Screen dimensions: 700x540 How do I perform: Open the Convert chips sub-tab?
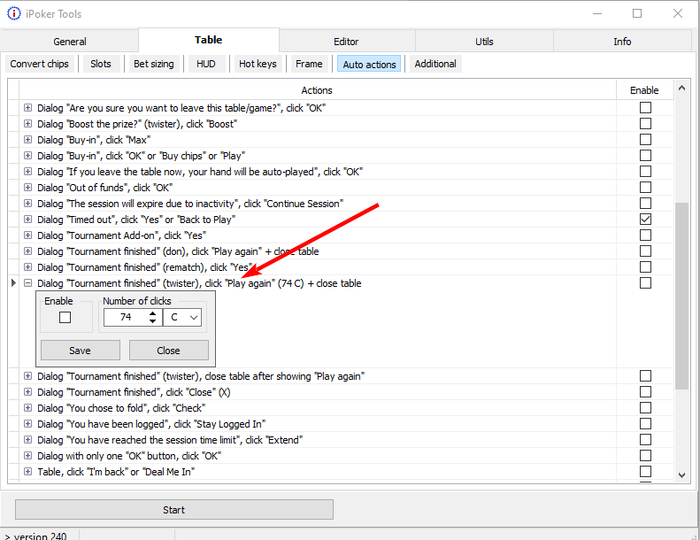point(39,64)
